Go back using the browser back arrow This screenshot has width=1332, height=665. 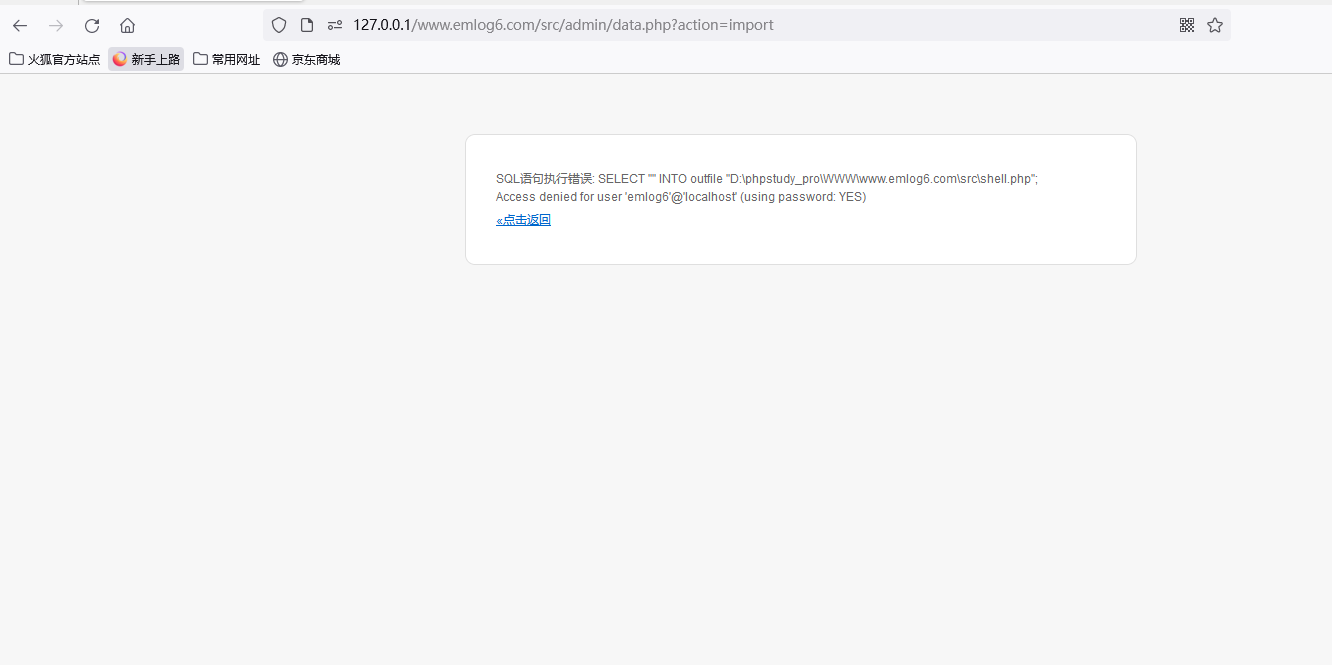pyautogui.click(x=20, y=25)
